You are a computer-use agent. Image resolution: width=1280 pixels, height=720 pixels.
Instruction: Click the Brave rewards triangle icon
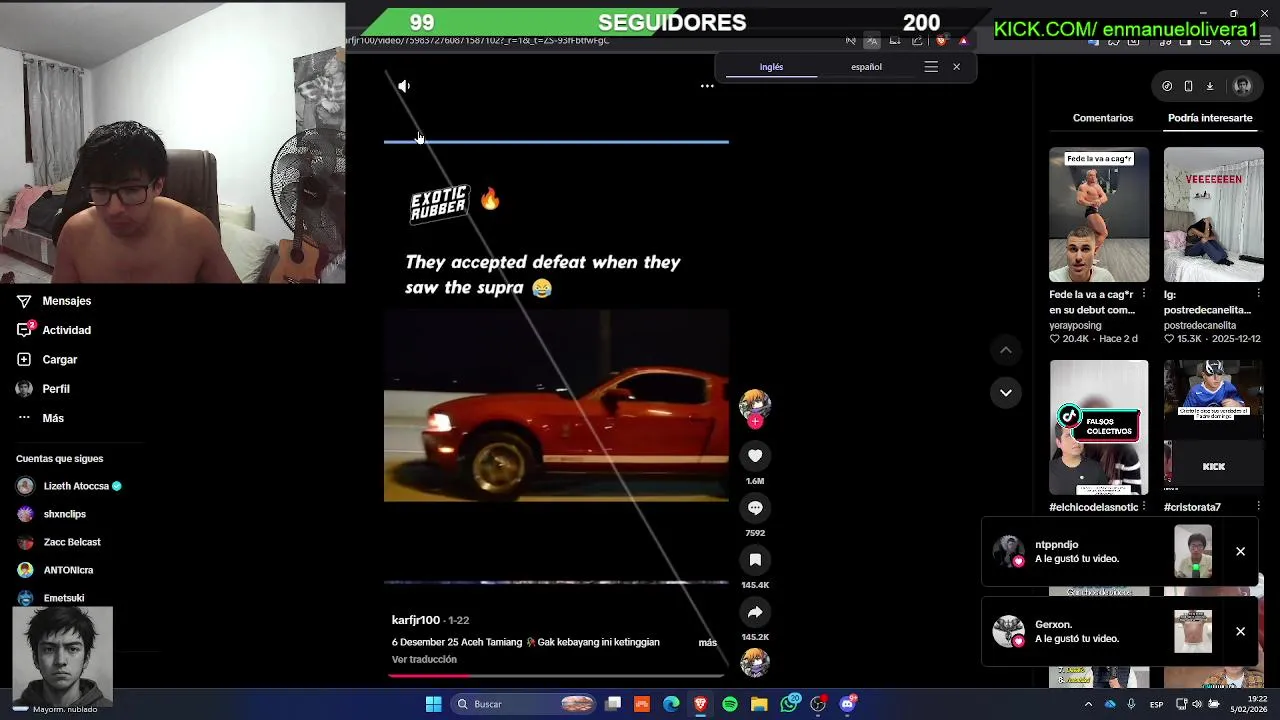click(x=963, y=41)
